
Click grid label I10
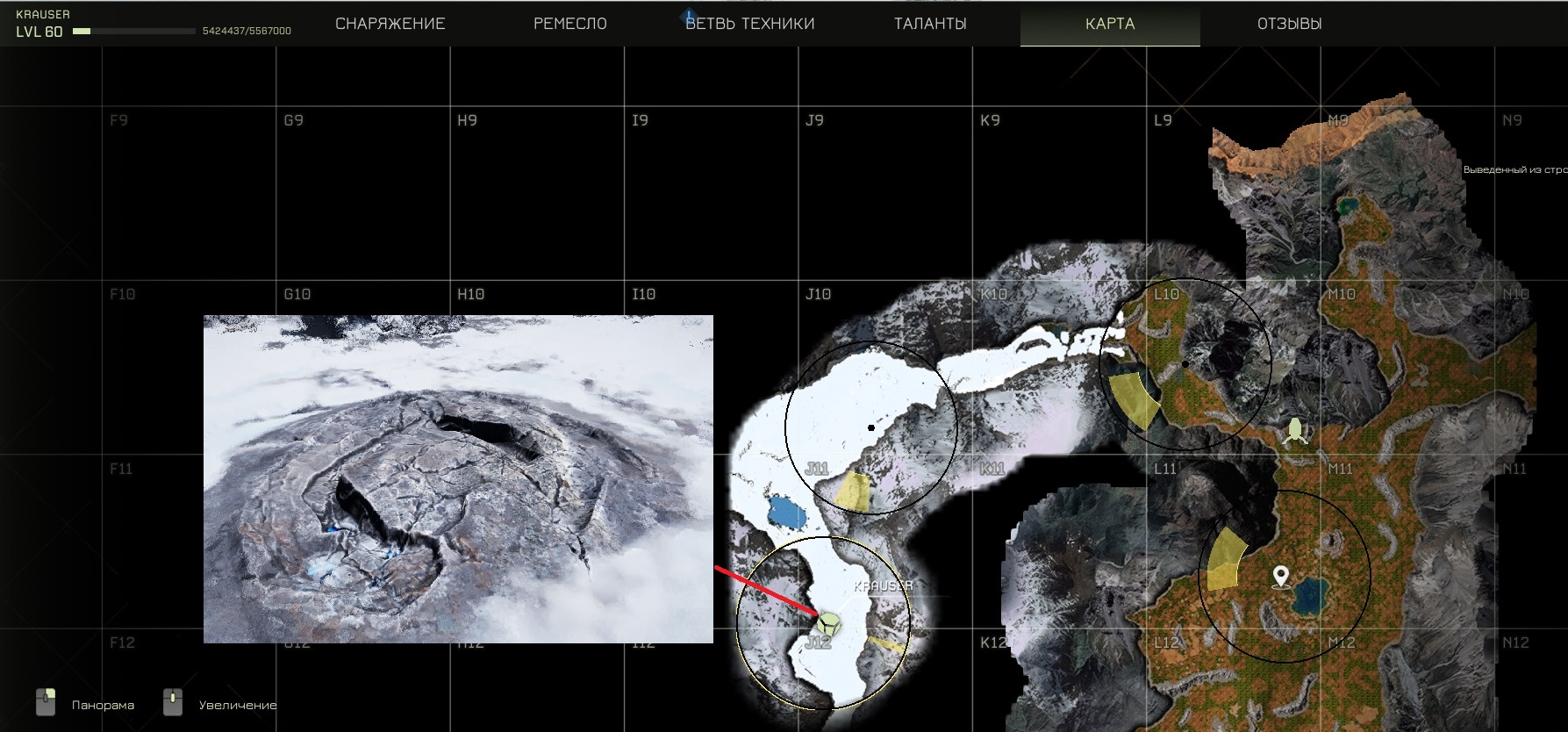point(644,294)
